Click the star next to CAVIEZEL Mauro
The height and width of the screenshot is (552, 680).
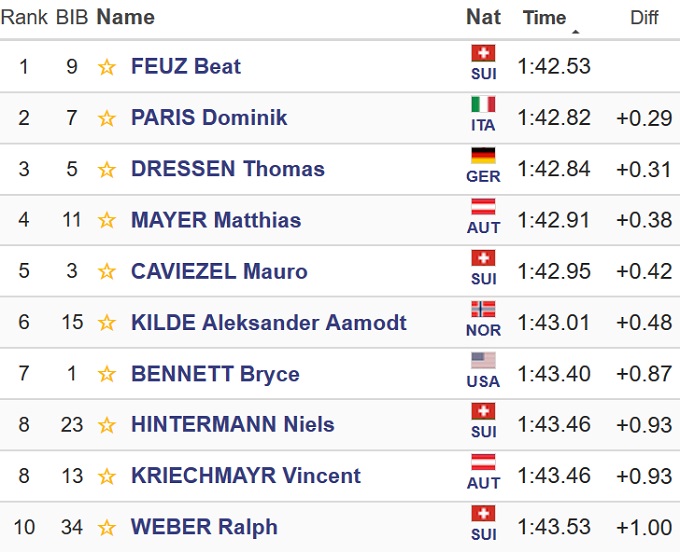107,271
